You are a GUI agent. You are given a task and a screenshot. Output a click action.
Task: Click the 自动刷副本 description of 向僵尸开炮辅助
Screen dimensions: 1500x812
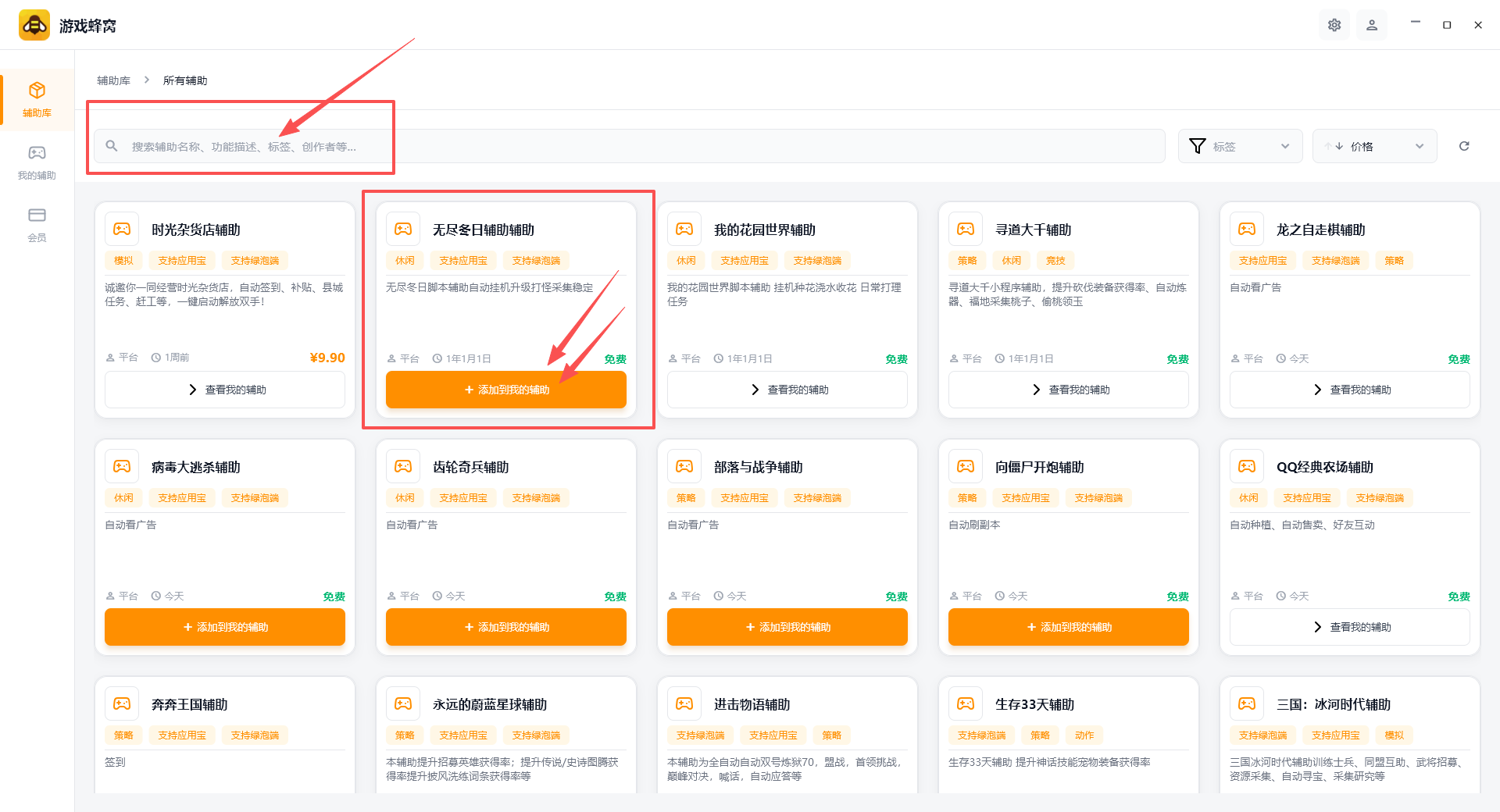click(974, 525)
